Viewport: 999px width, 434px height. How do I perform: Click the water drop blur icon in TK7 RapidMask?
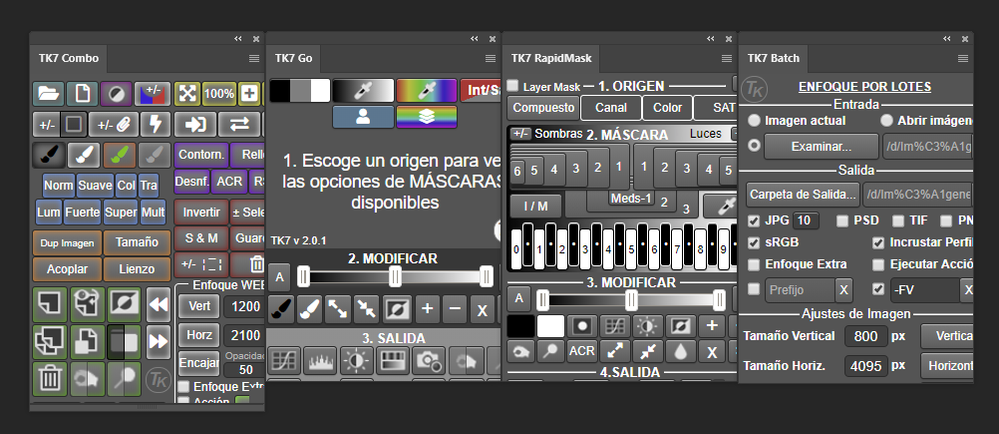(x=681, y=351)
